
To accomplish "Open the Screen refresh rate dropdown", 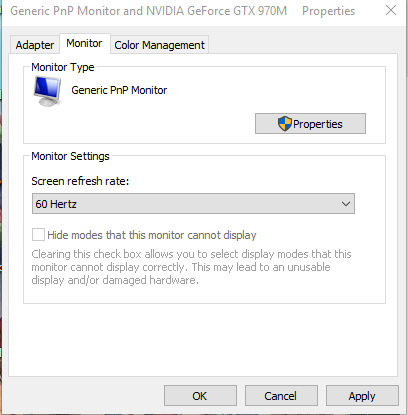I will point(193,204).
